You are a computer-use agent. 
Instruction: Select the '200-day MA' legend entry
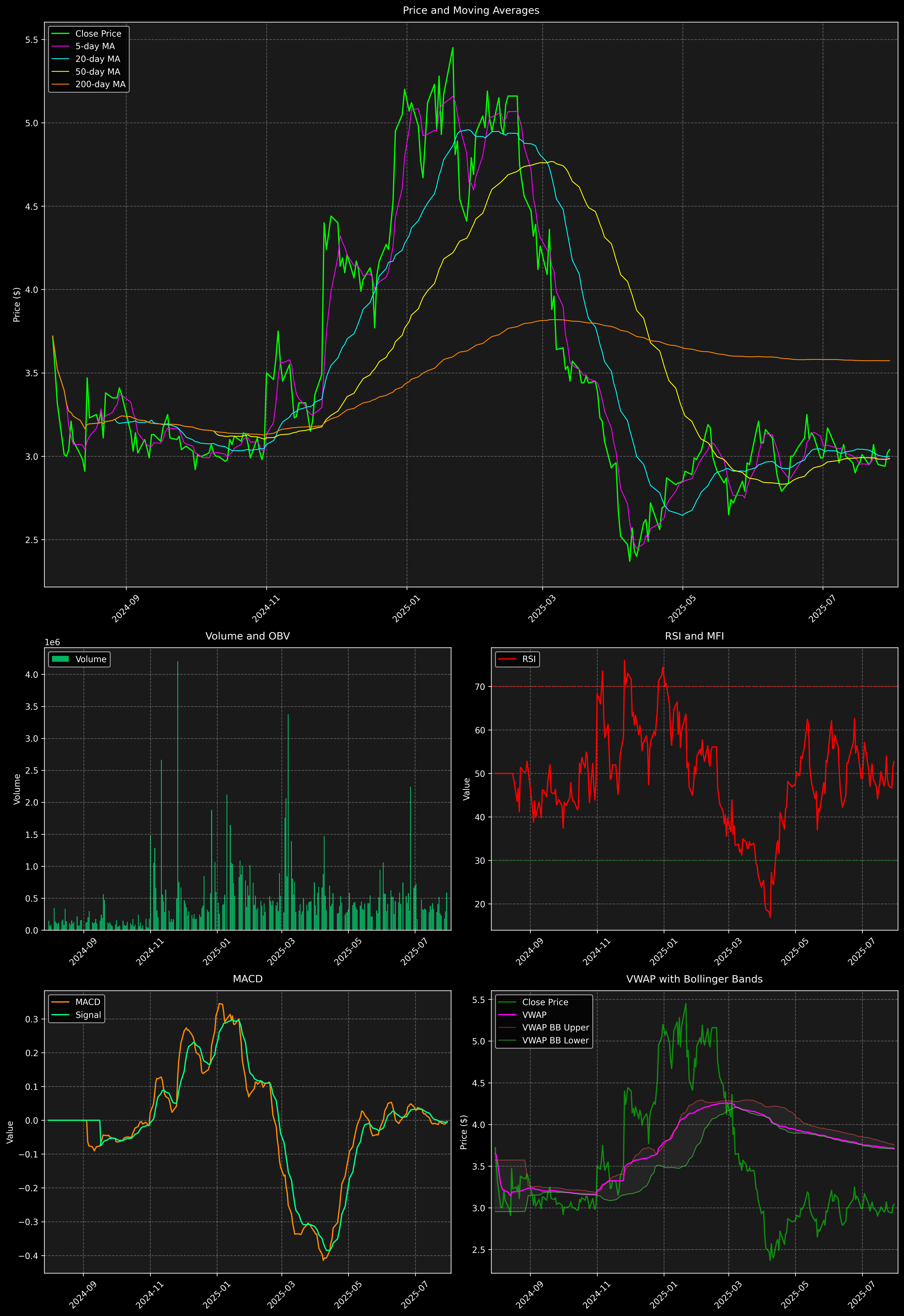[100, 84]
